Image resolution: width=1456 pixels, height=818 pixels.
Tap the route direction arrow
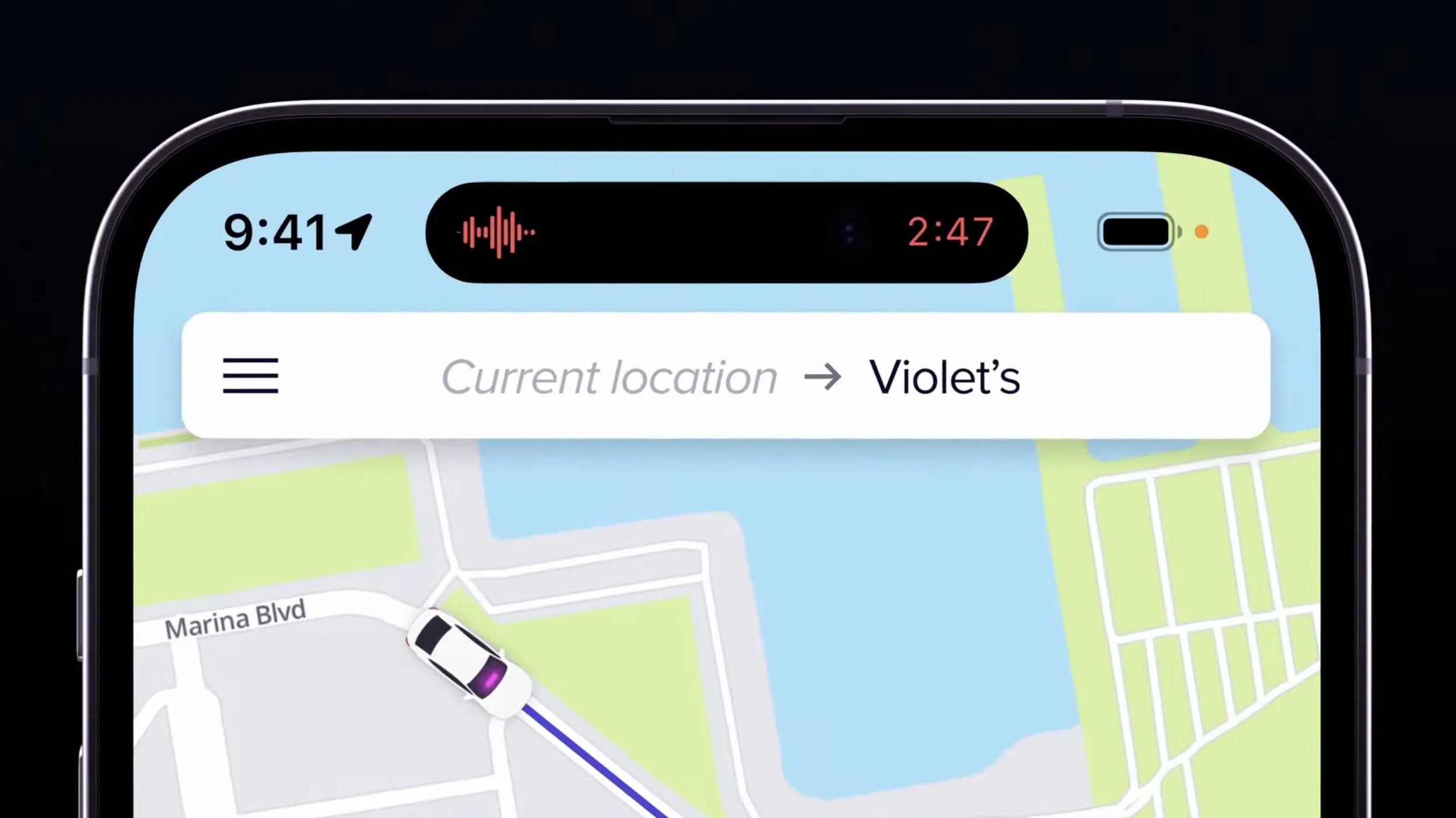coord(822,377)
